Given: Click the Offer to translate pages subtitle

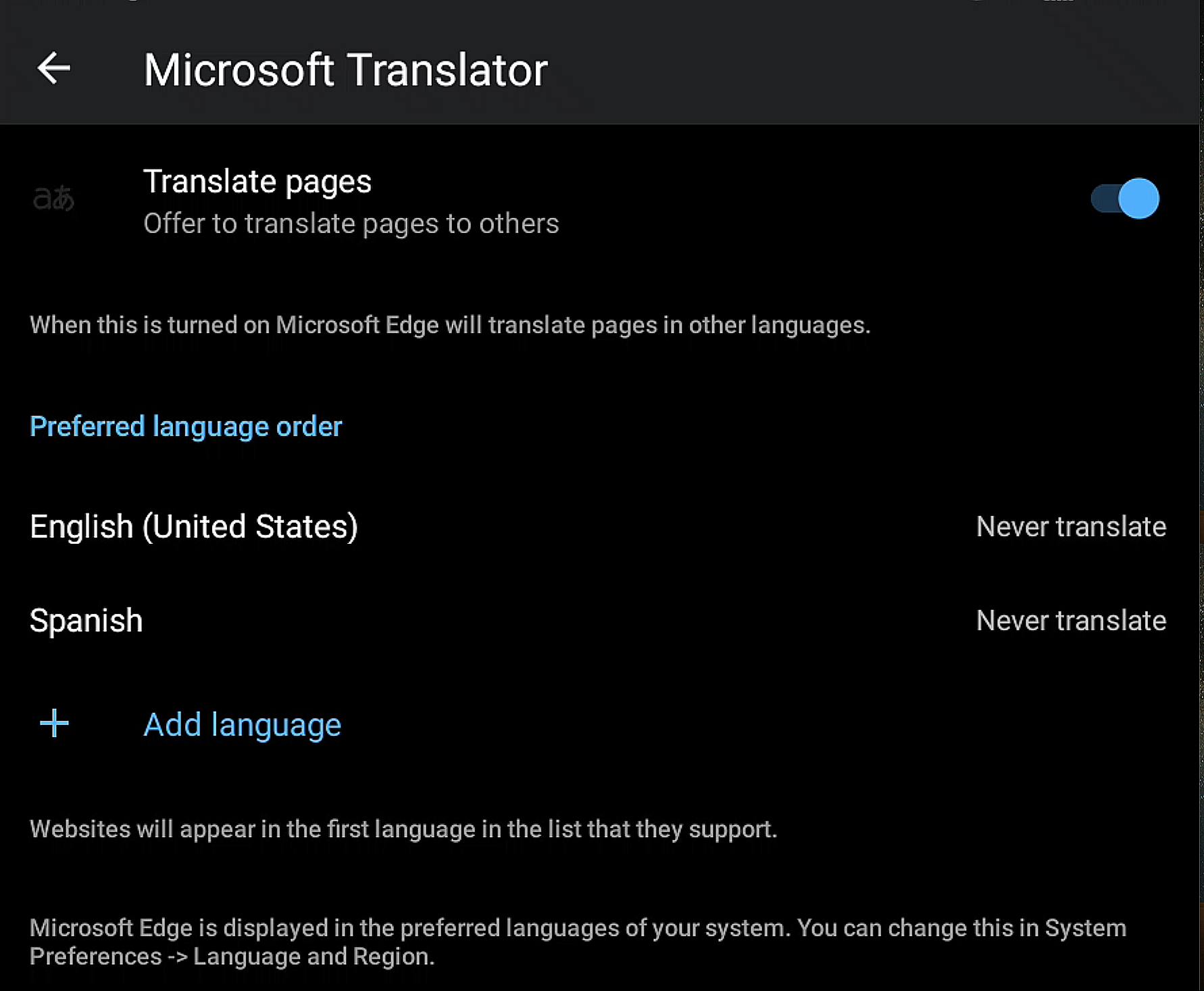Looking at the screenshot, I should click(x=351, y=224).
